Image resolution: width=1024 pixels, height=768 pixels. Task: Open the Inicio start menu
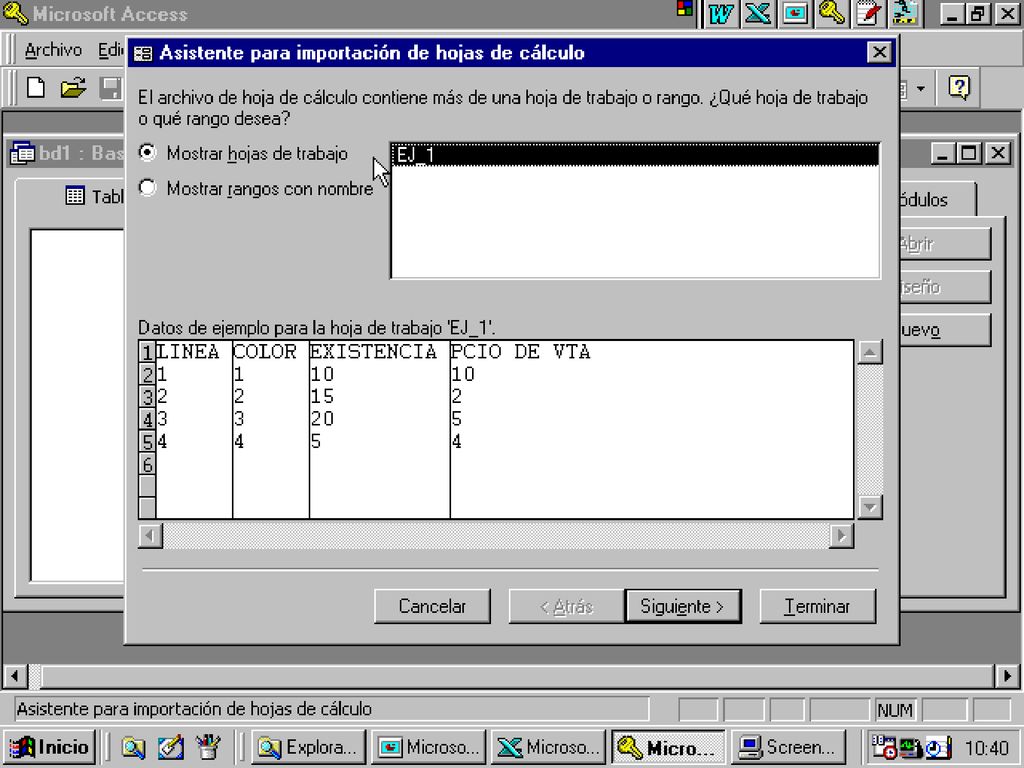(50, 747)
